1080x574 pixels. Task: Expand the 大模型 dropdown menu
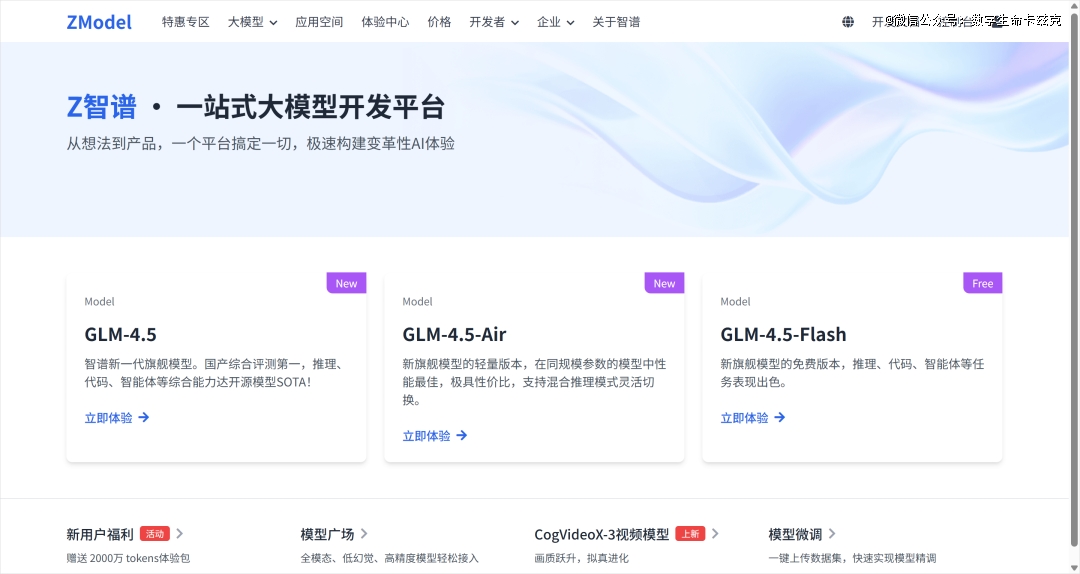coord(252,22)
